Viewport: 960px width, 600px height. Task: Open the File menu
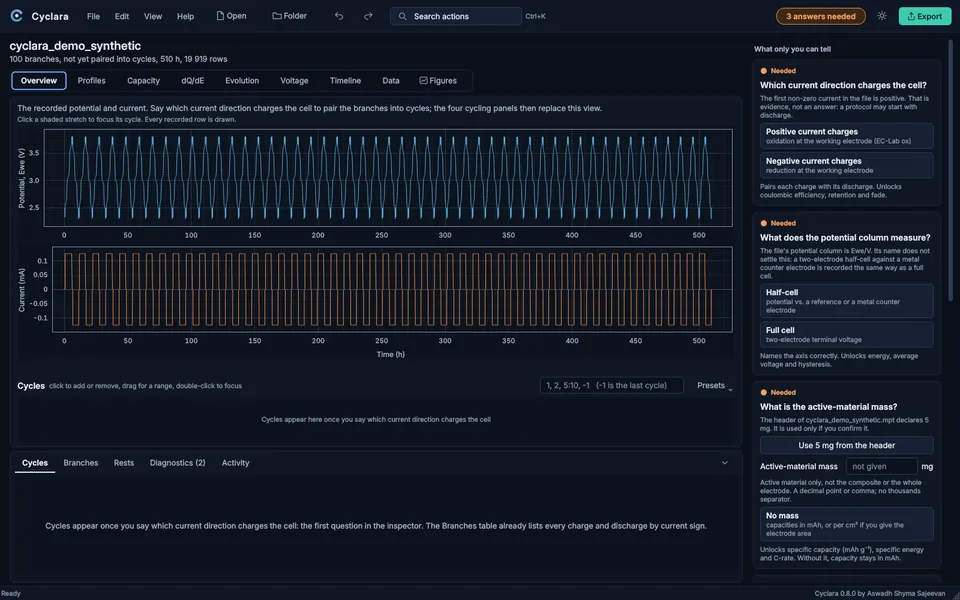93,16
